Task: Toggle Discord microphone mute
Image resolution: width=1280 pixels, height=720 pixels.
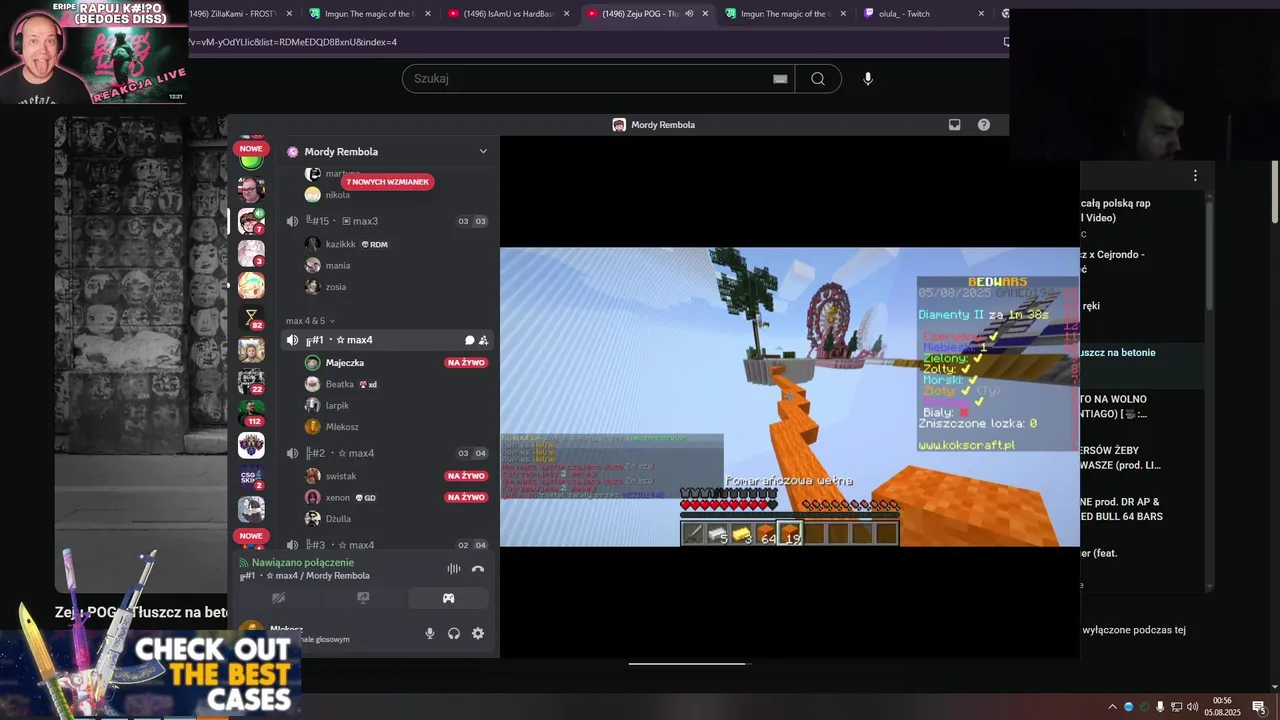Action: pyautogui.click(x=430, y=633)
